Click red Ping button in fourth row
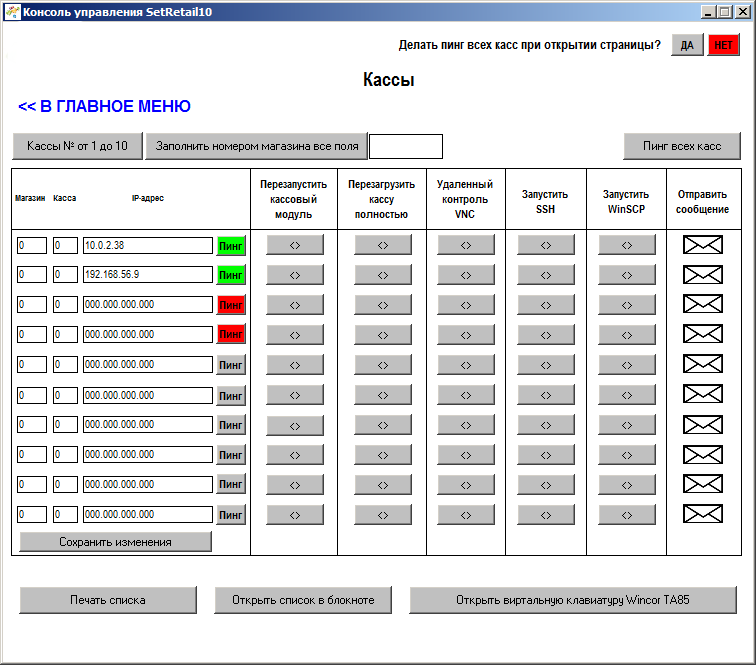This screenshot has height=665, width=756. [231, 334]
